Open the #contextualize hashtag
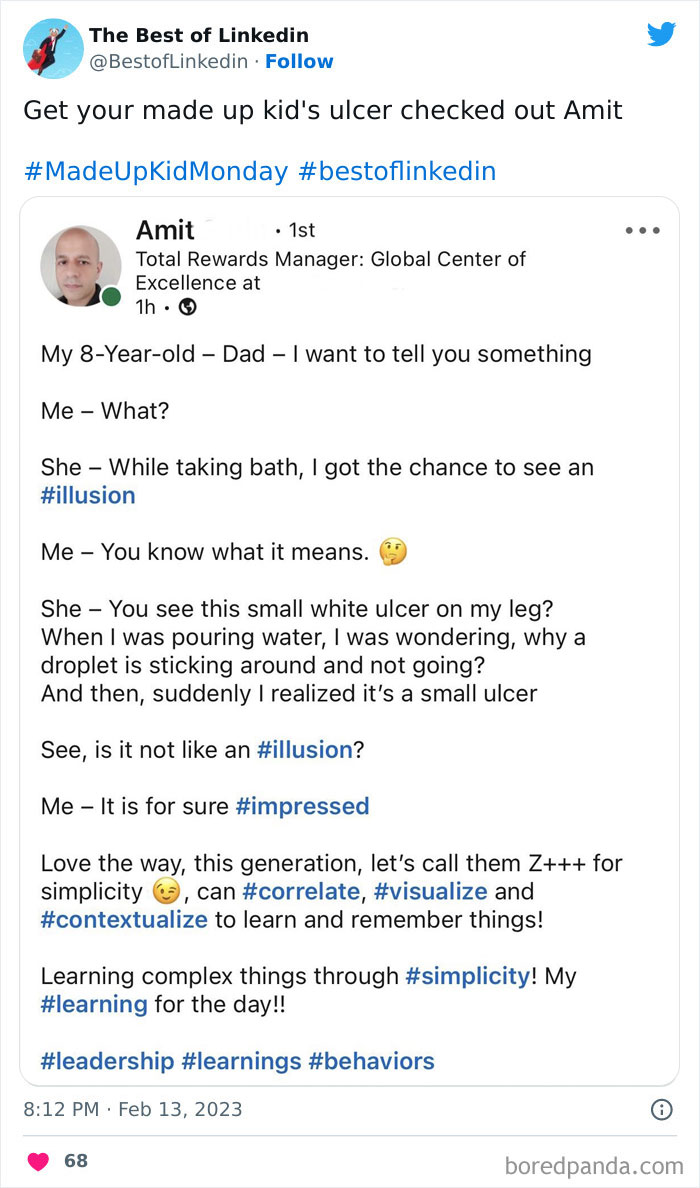700x1188 pixels. coord(124,918)
